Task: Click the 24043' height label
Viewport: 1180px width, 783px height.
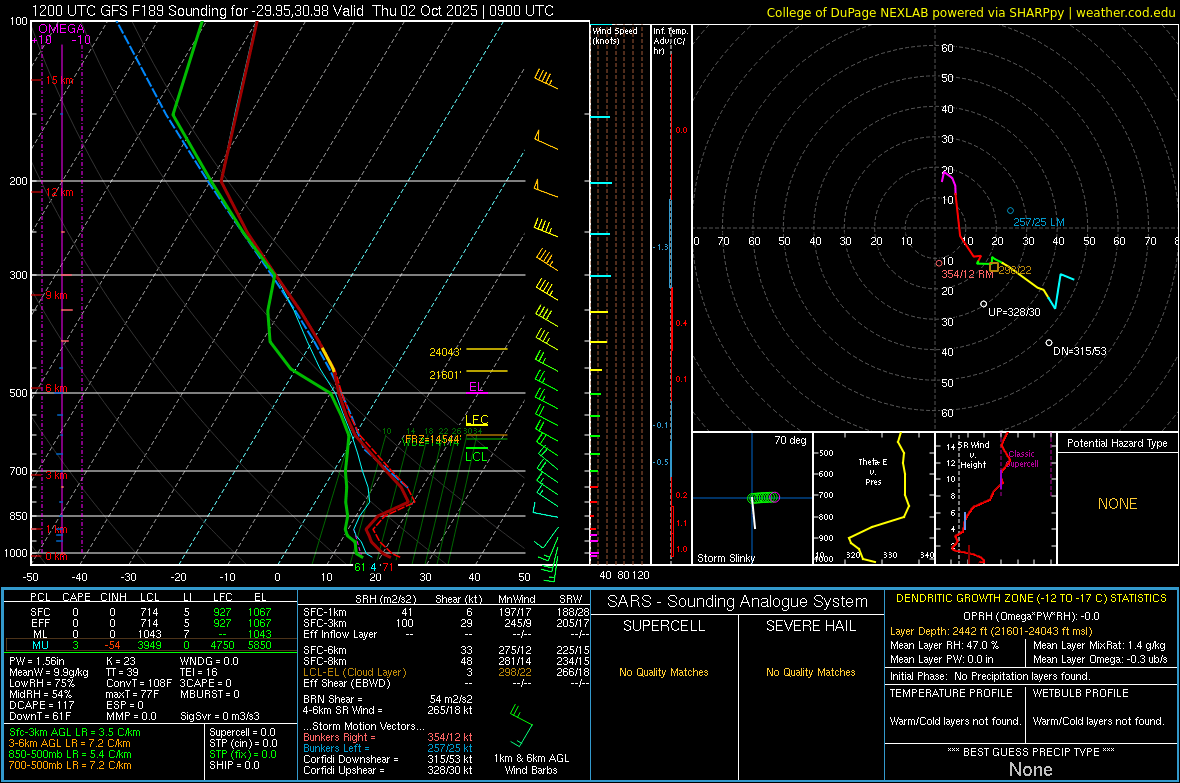Action: point(445,352)
